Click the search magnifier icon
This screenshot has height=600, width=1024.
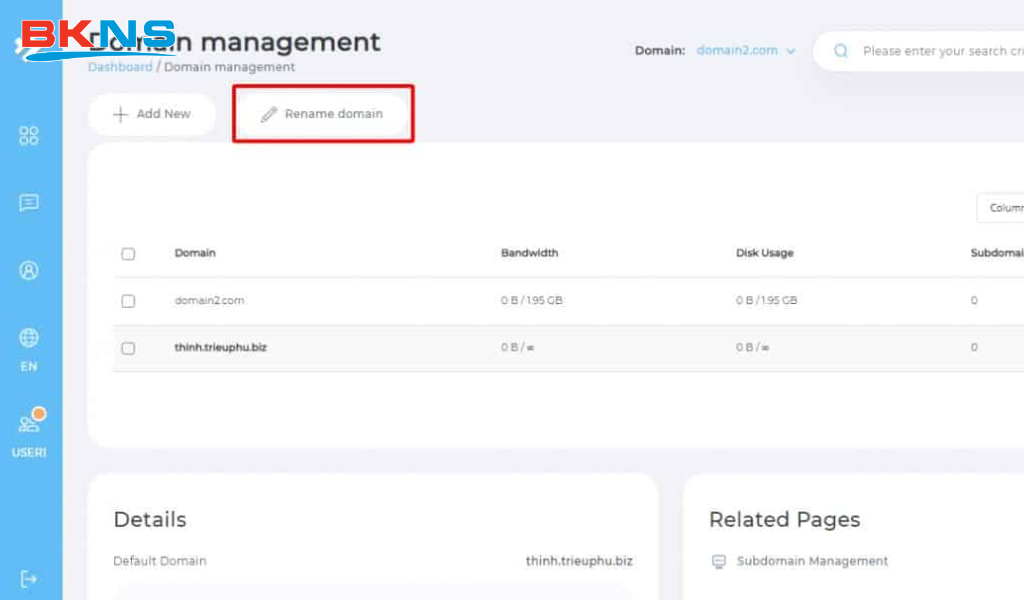coord(841,51)
